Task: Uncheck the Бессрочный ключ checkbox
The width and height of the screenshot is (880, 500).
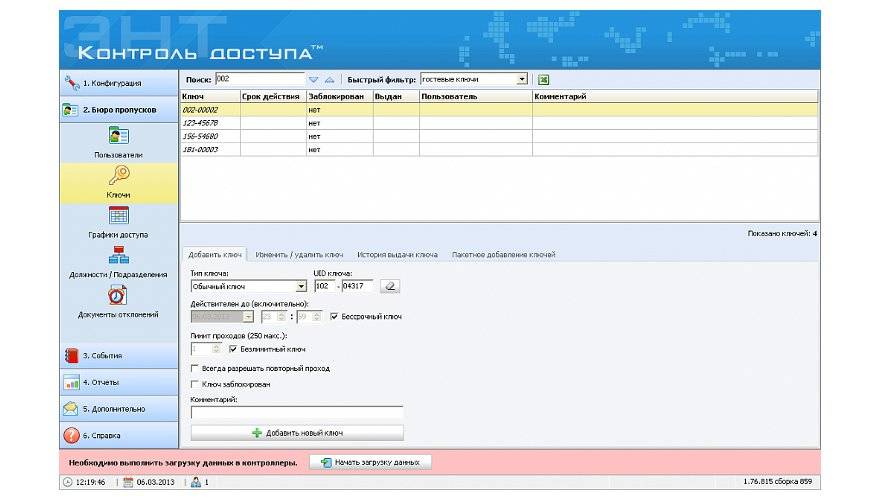Action: point(334,317)
